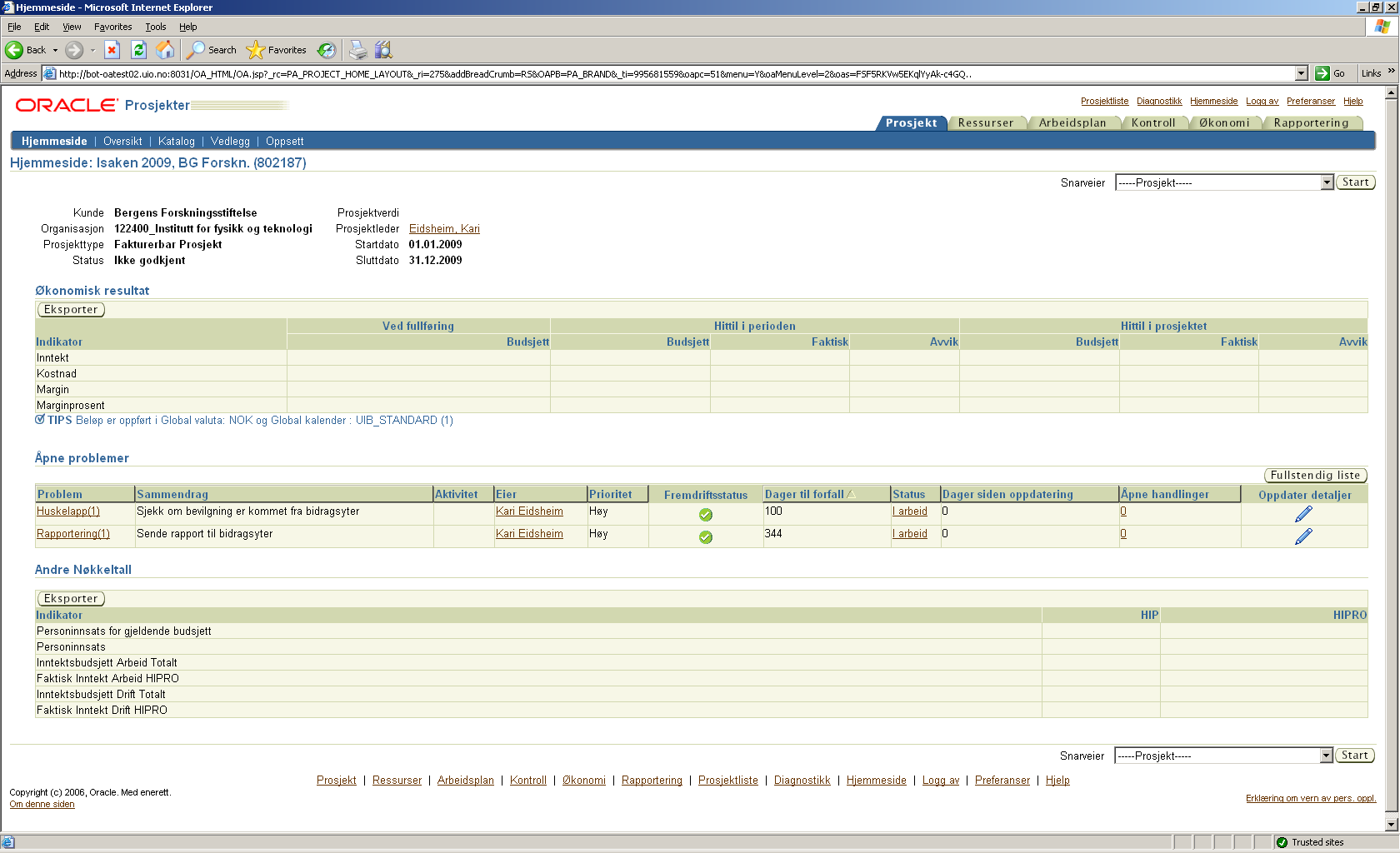Click the Forward arrow icon

click(74, 50)
